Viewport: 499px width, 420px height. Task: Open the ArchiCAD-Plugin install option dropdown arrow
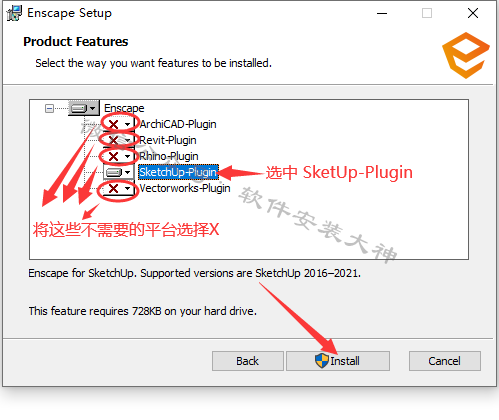[x=127, y=125]
